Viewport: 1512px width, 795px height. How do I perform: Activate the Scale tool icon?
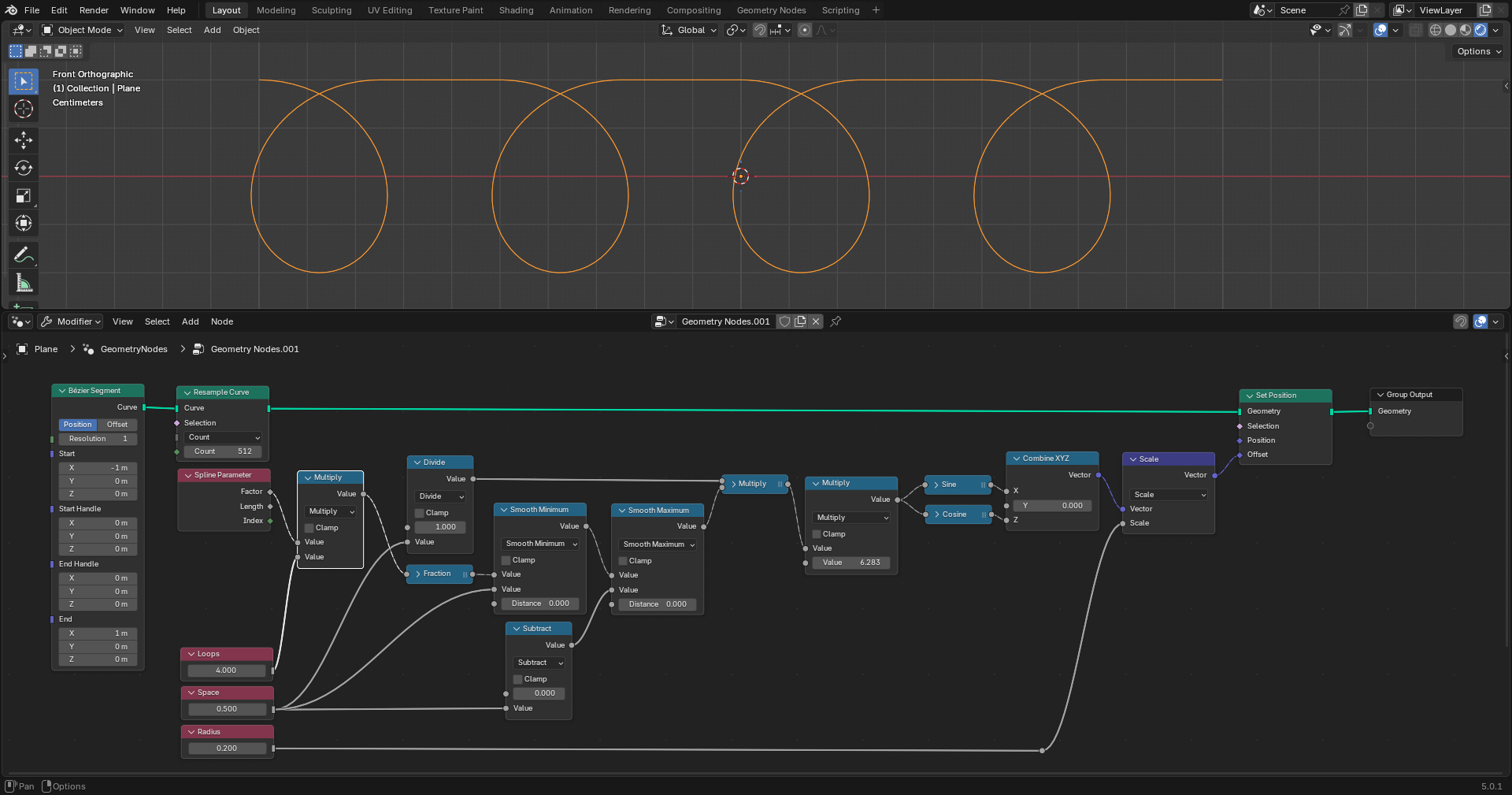[24, 195]
